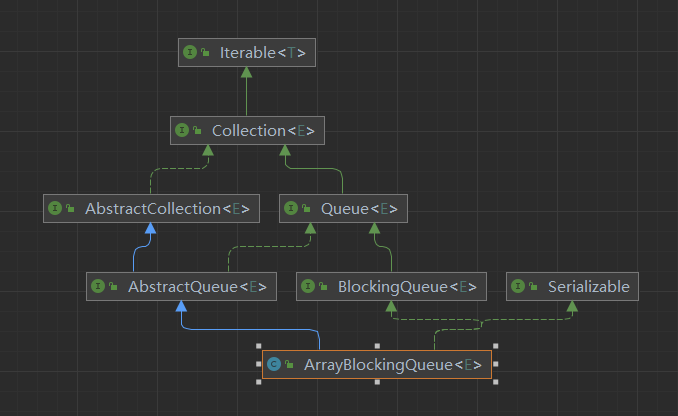Click the interface icon on the Iterable<T> node
This screenshot has height=416, width=678.
[x=190, y=52]
